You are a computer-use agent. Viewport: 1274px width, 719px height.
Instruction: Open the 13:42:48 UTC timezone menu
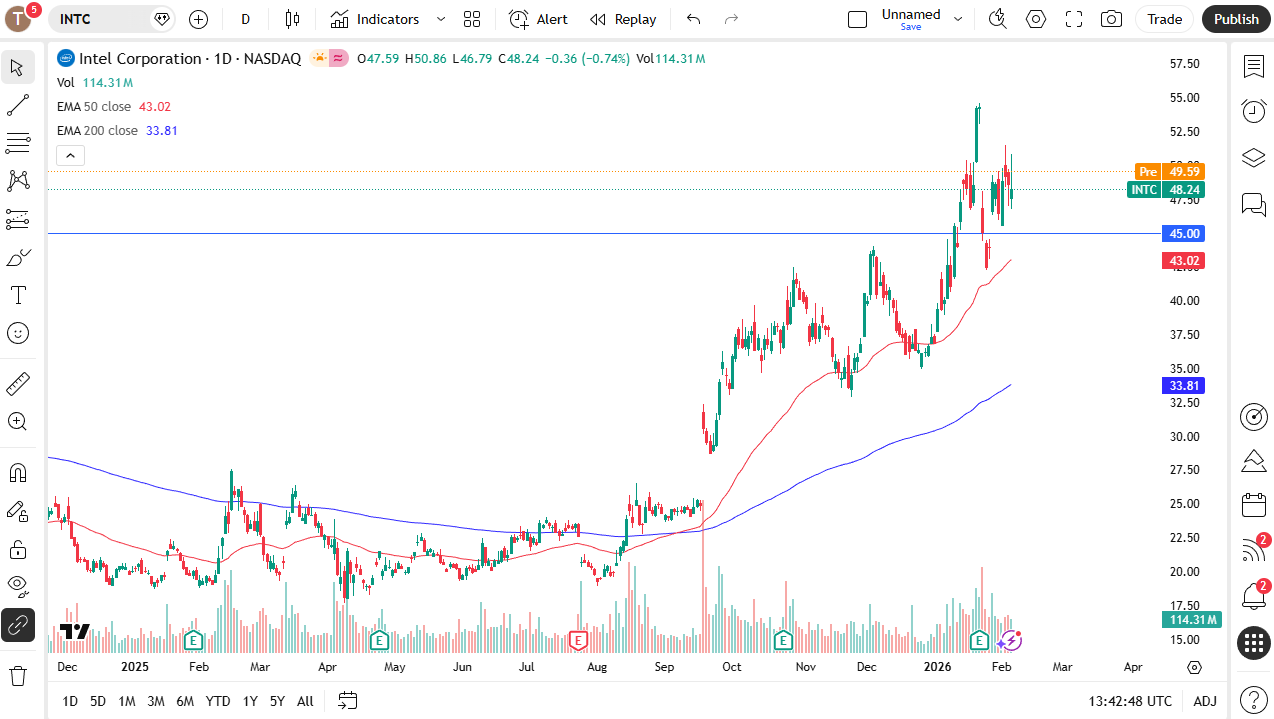click(x=1131, y=701)
